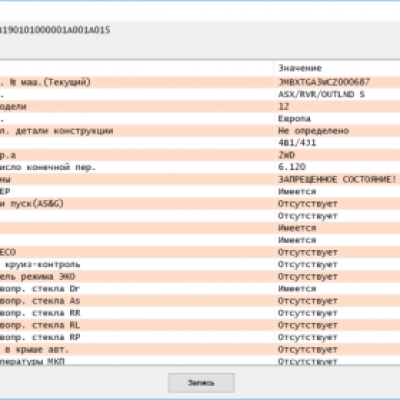Click the Запись button
Viewport: 400px width, 400px height.
tap(201, 383)
